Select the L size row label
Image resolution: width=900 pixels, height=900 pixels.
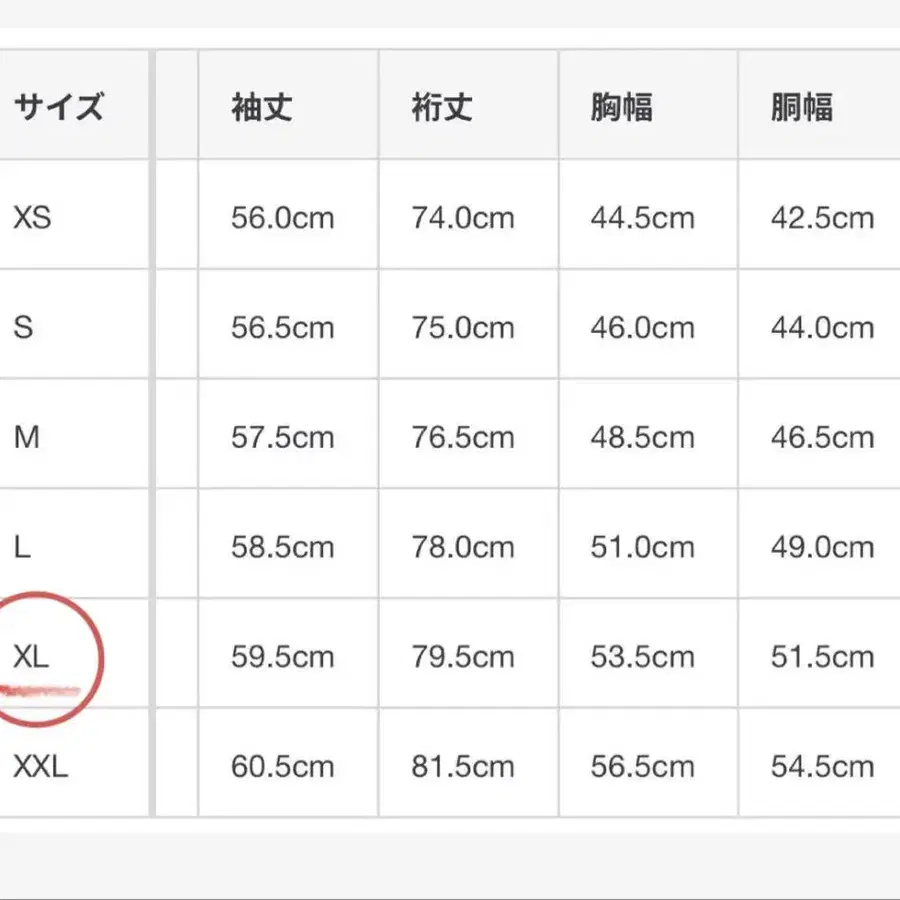coord(22,547)
